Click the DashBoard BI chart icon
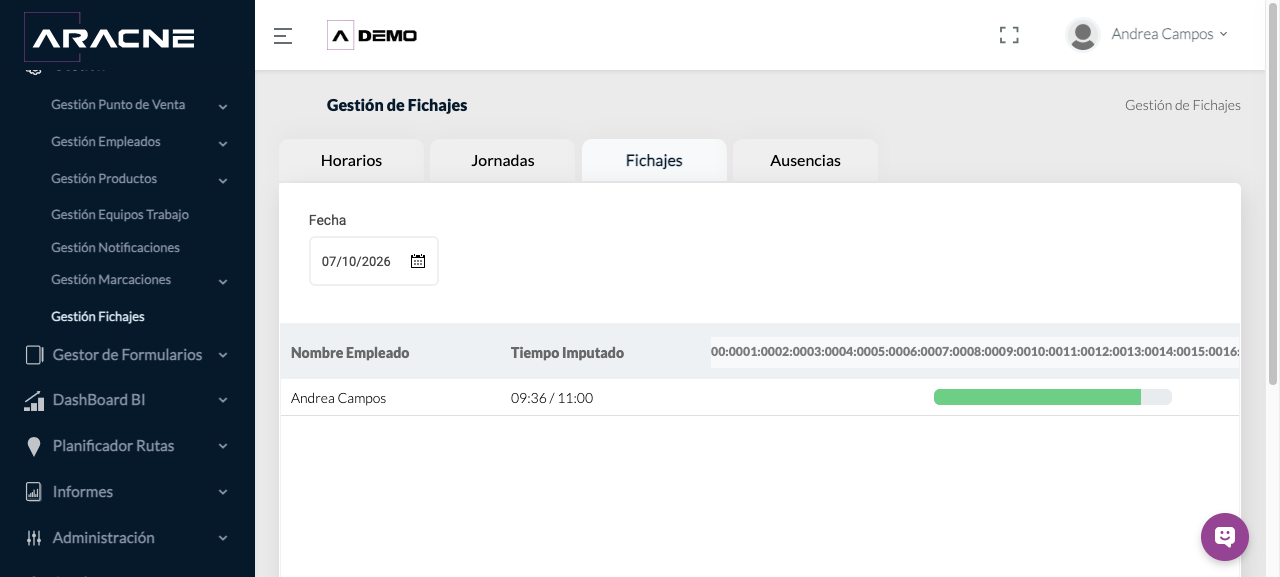 [x=34, y=401]
